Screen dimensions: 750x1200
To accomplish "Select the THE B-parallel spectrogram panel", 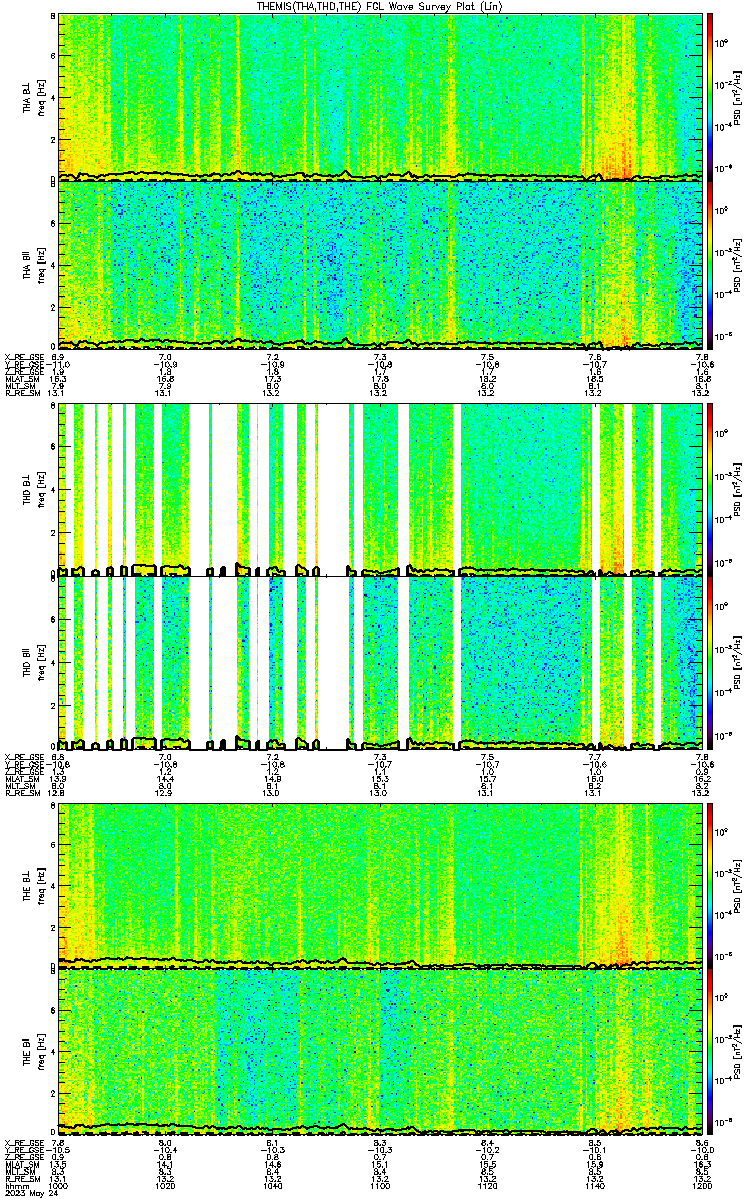I will [x=380, y=1052].
